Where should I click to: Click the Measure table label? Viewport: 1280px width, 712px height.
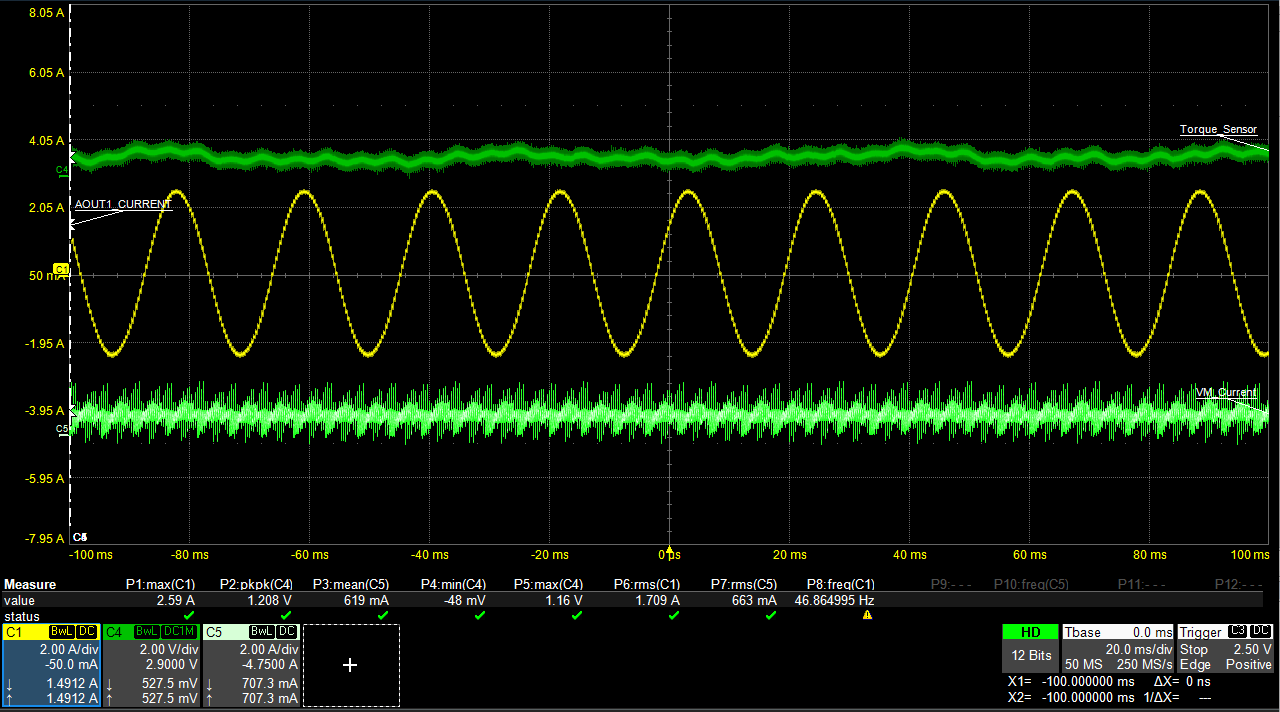coord(30,584)
